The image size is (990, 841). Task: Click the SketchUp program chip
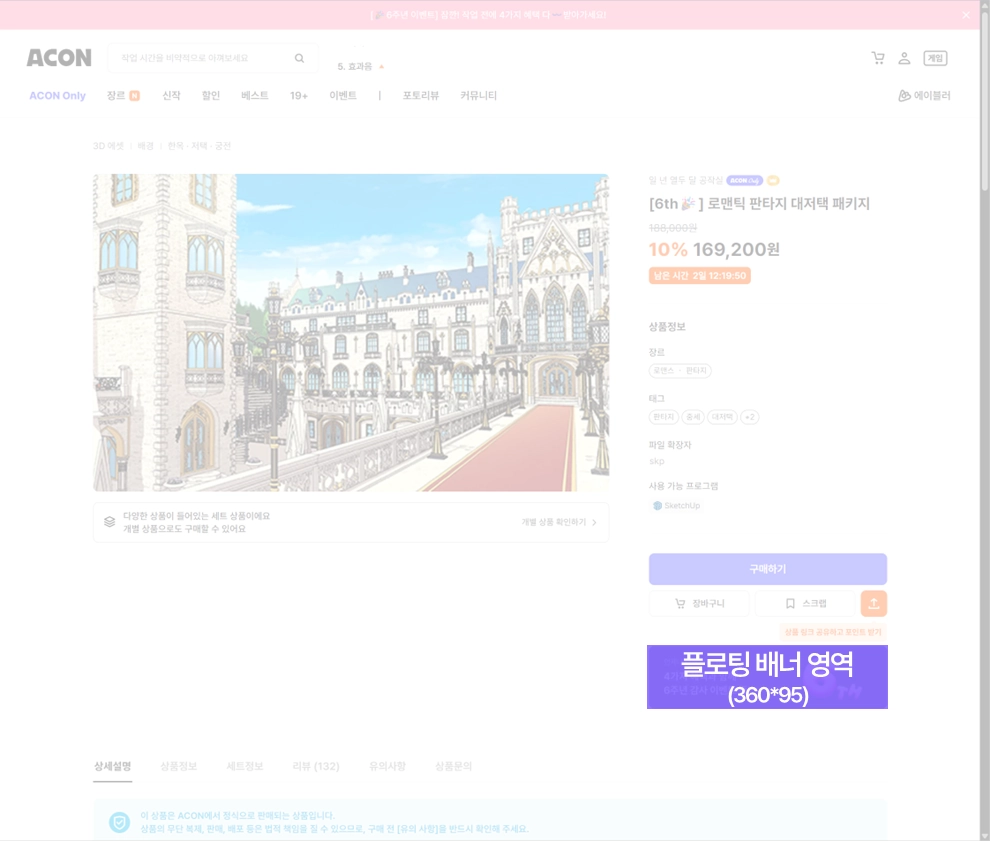(676, 506)
